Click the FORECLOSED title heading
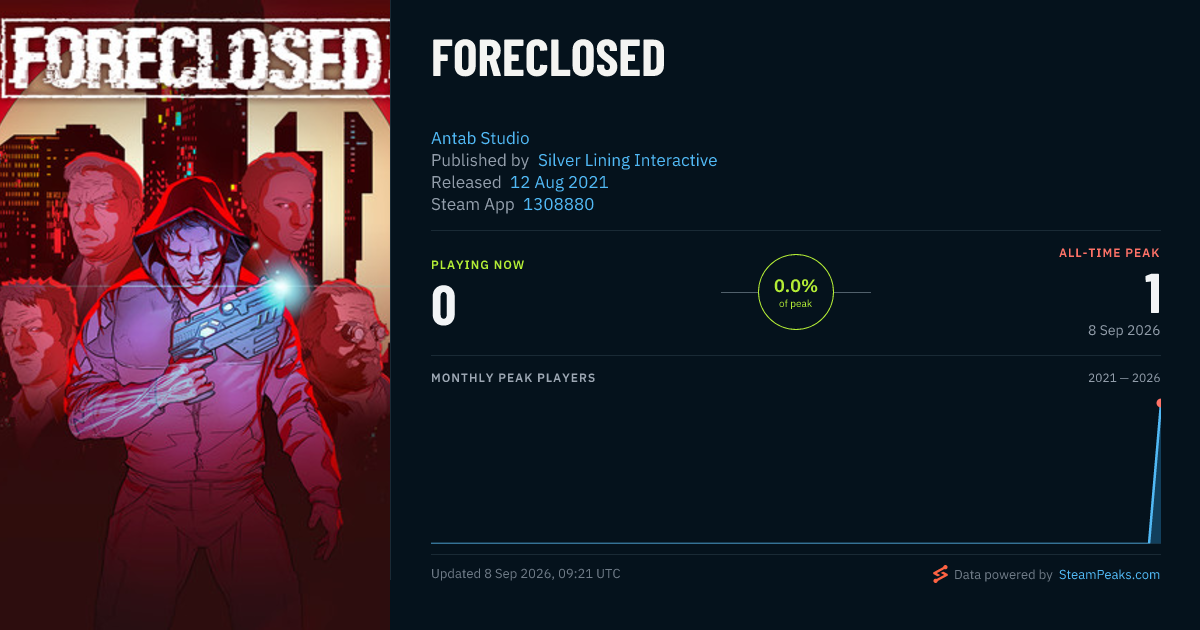 [x=548, y=58]
